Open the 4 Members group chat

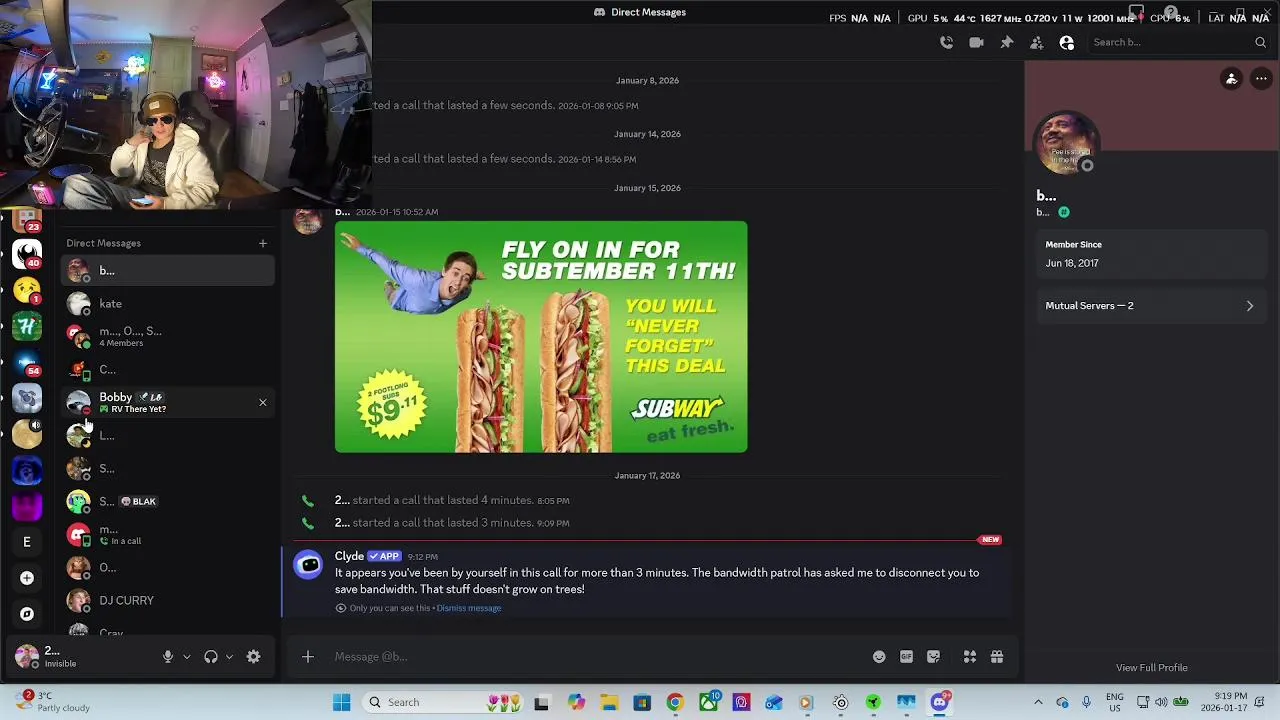pos(167,336)
